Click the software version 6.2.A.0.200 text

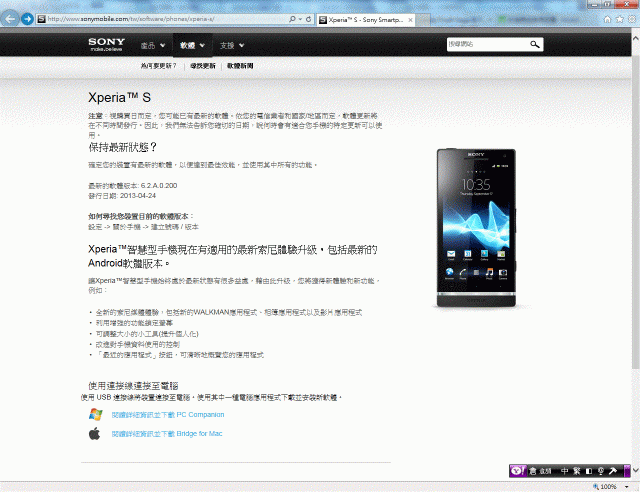159,185
